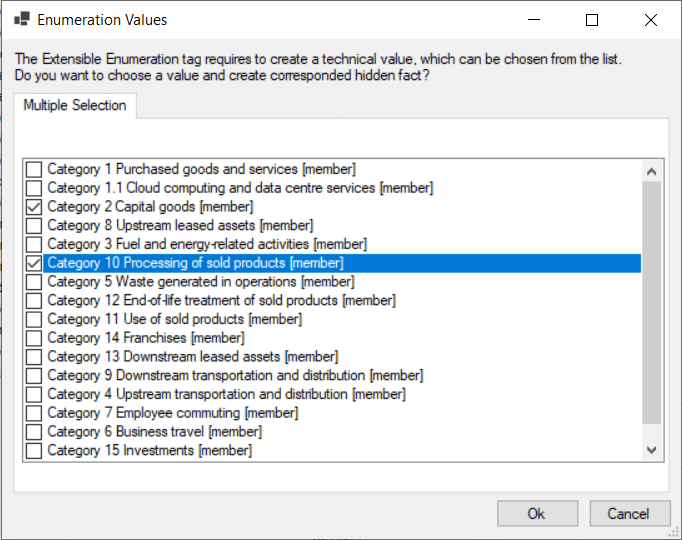Select Category 11 Use of sold products
This screenshot has width=682, height=540.
pyautogui.click(x=34, y=319)
